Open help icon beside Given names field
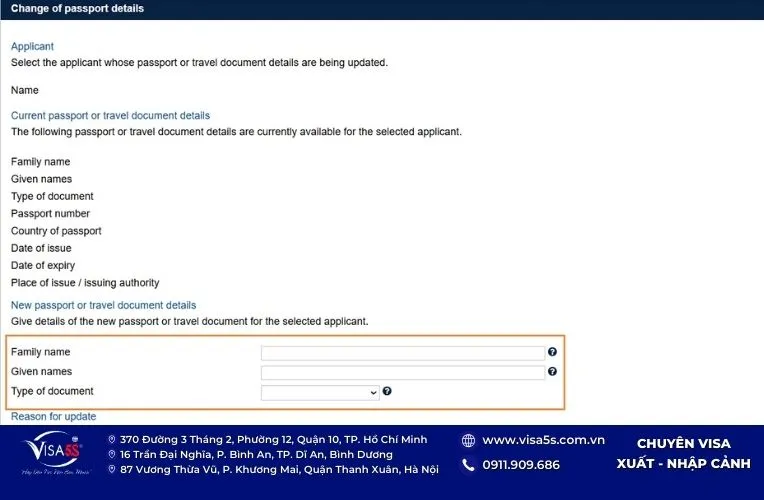 pos(552,371)
